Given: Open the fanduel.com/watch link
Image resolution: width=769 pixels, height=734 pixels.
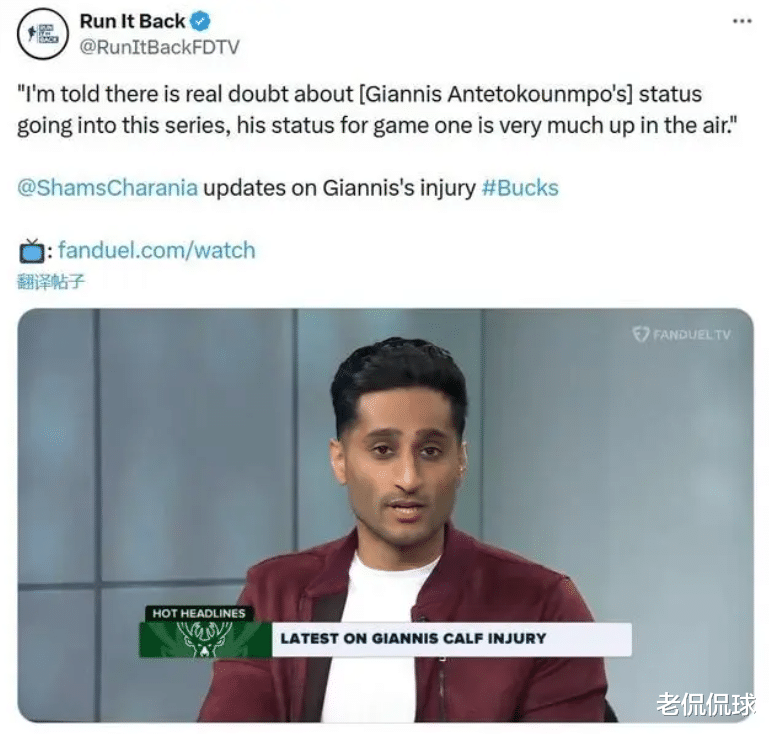Looking at the screenshot, I should [x=157, y=250].
